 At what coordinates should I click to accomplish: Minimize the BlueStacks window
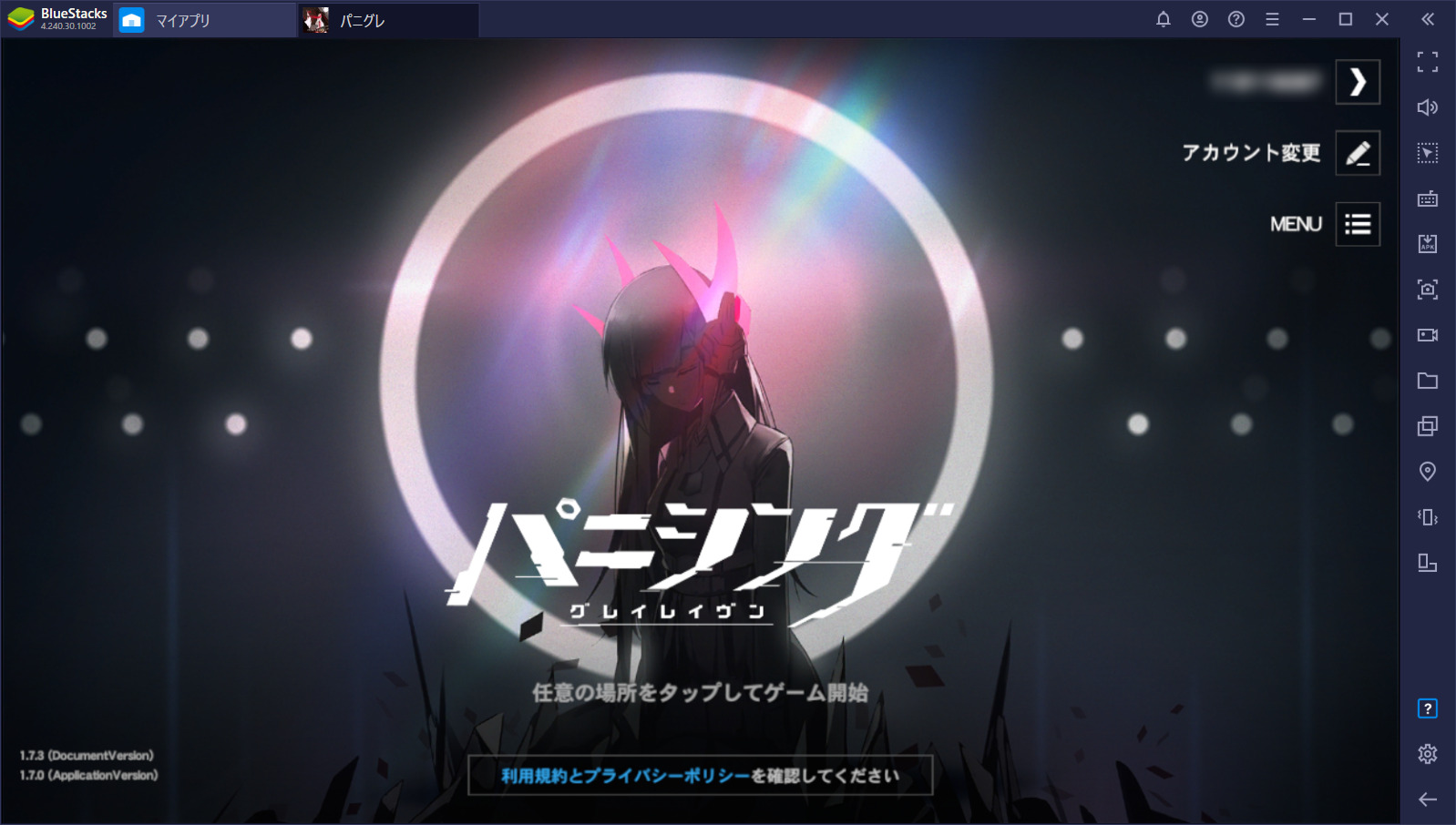1309,19
